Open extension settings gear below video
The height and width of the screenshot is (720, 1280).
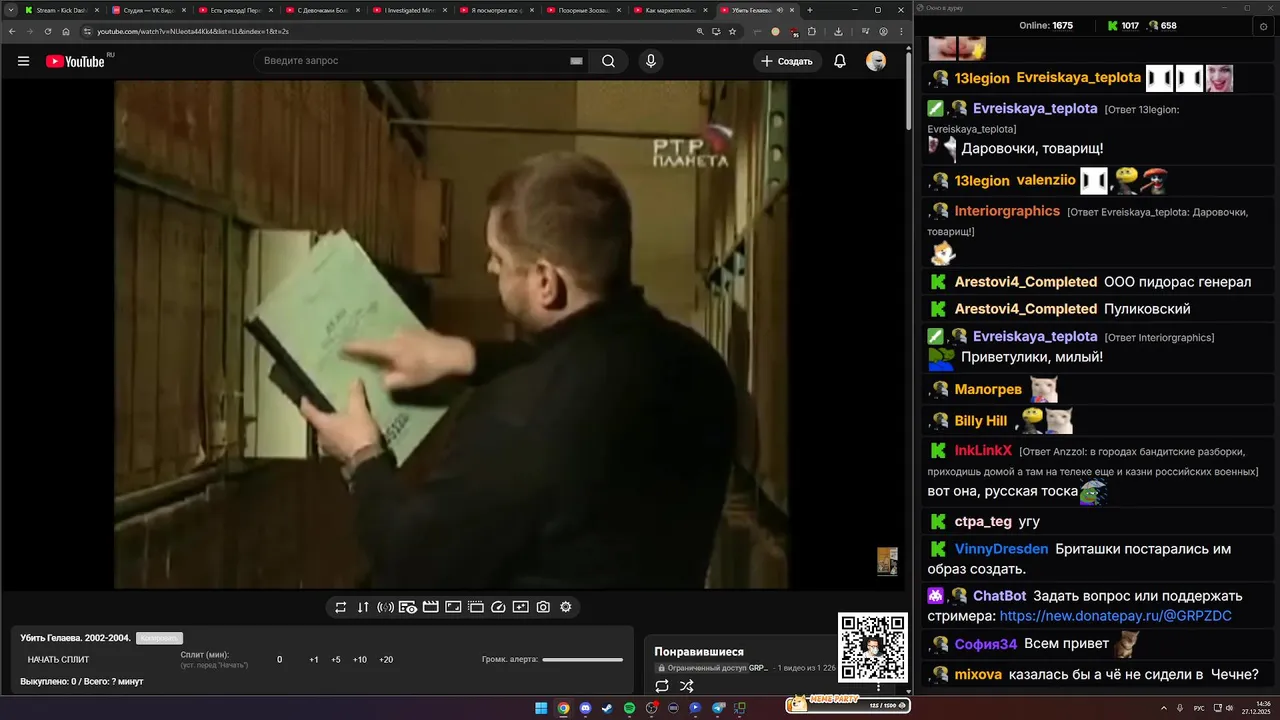tap(566, 607)
